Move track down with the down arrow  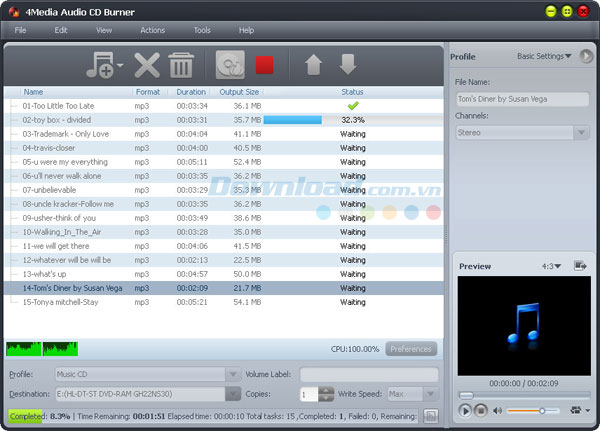pos(347,66)
